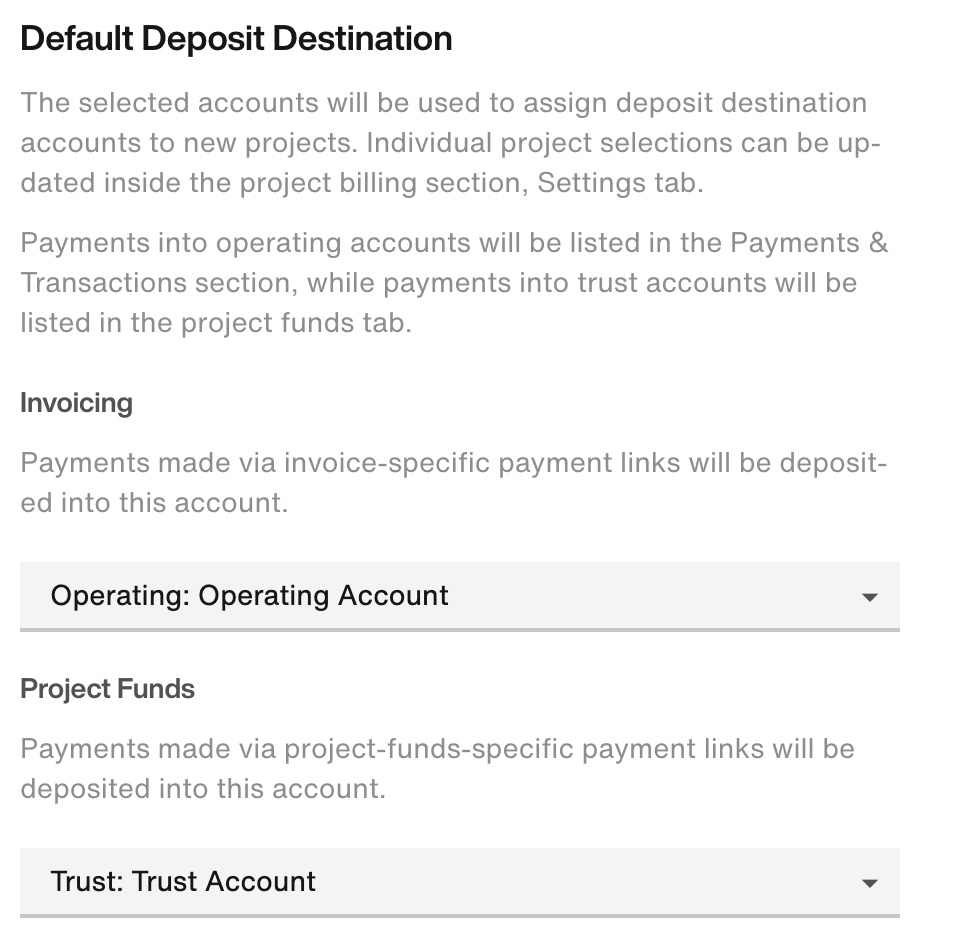Open the Invoicing deposit account dropdown
This screenshot has height=952, width=970.
click(x=460, y=596)
